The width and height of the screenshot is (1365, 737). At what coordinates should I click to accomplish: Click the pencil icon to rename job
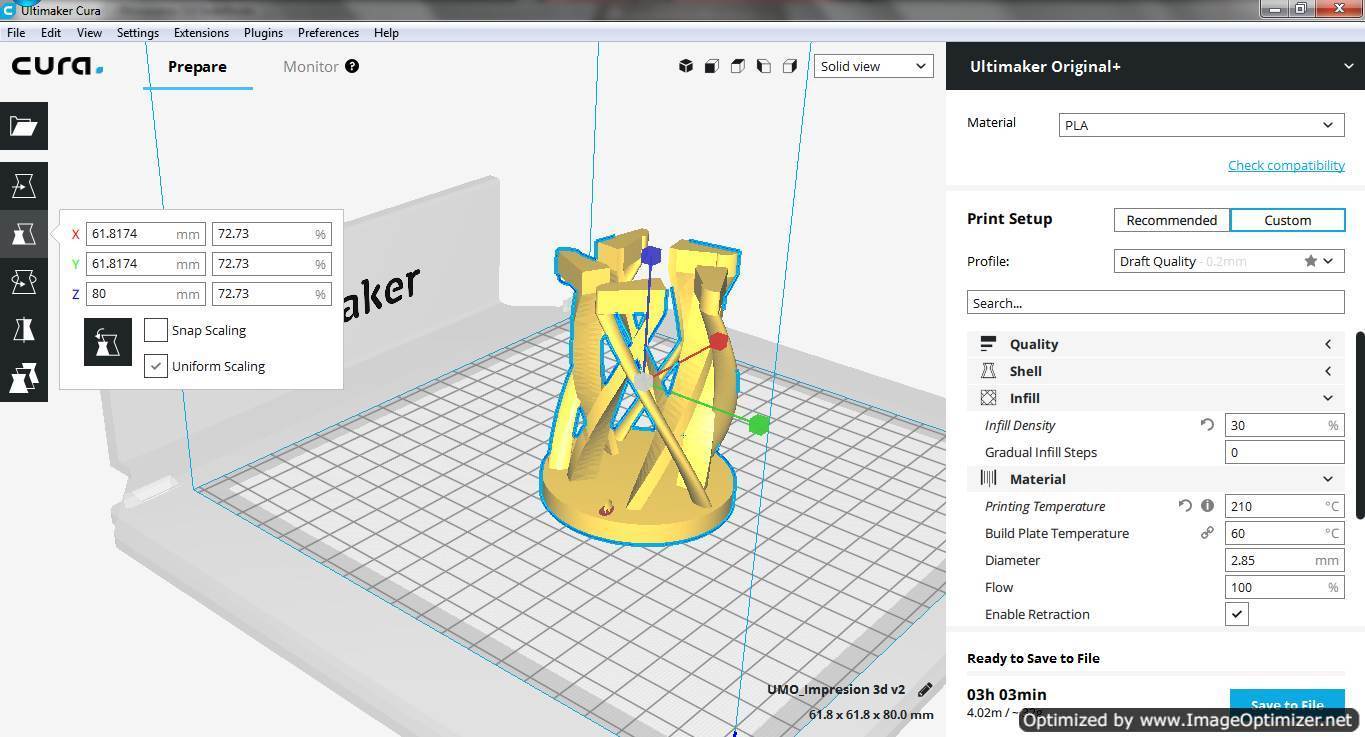pyautogui.click(x=925, y=689)
